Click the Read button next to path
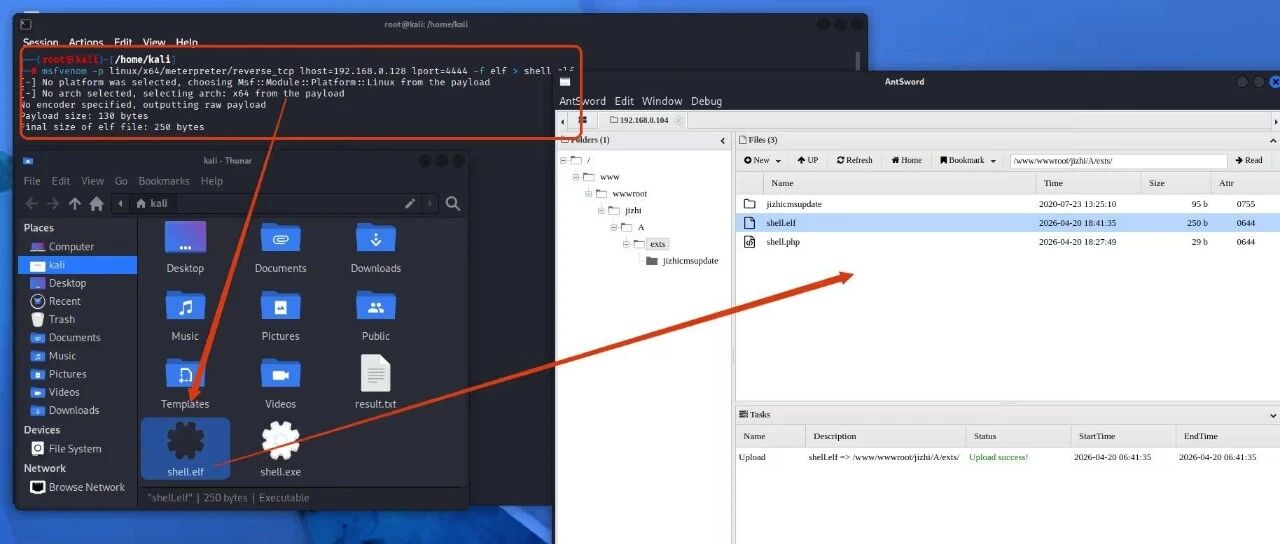The width and height of the screenshot is (1280, 544). [x=1248, y=160]
